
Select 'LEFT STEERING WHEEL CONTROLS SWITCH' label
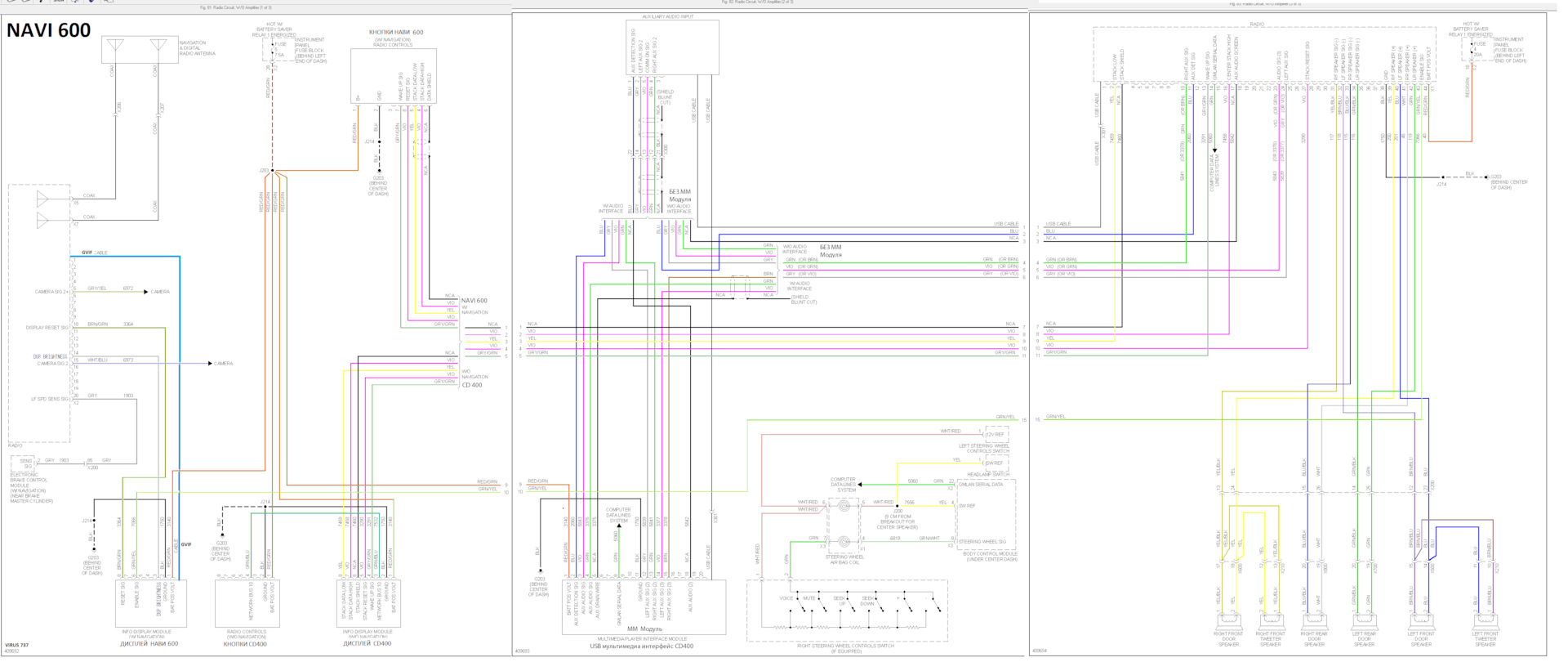point(984,449)
